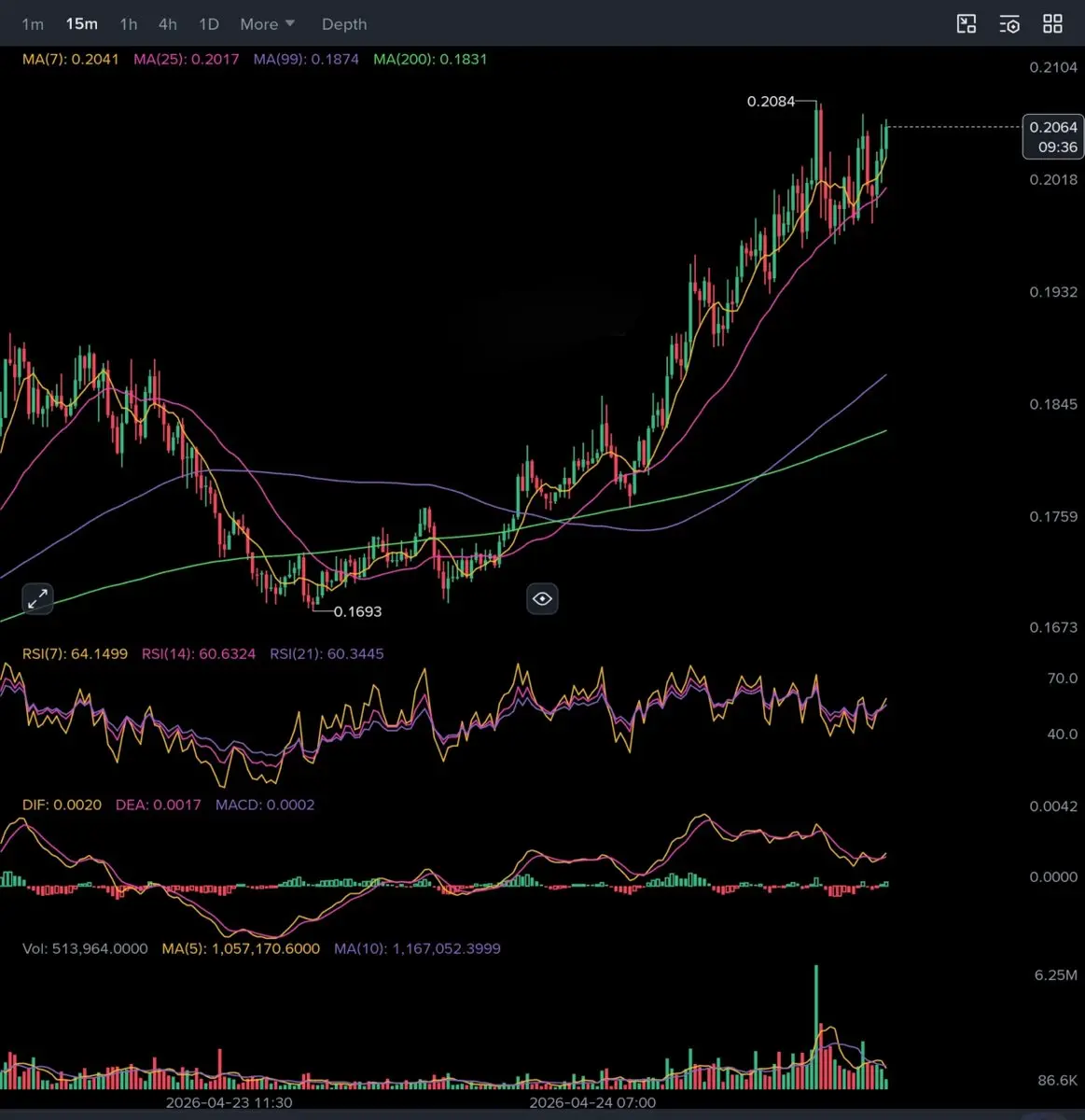Click the RSI(21): 60.3445 label
The width and height of the screenshot is (1085, 1120).
(x=327, y=653)
